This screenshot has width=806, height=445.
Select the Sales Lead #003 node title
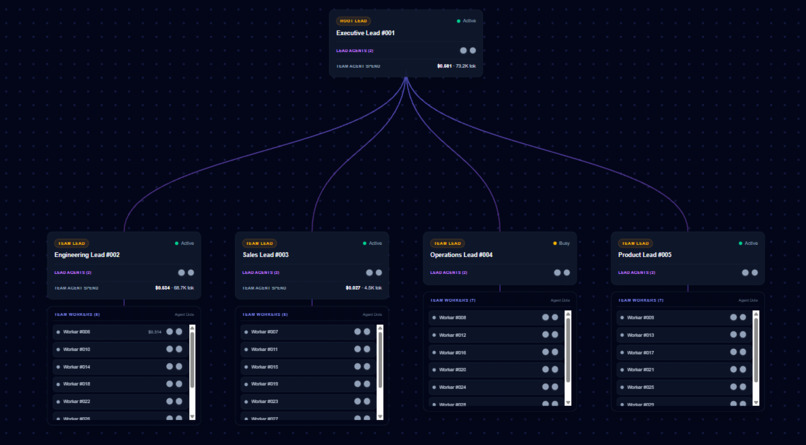pyautogui.click(x=265, y=255)
